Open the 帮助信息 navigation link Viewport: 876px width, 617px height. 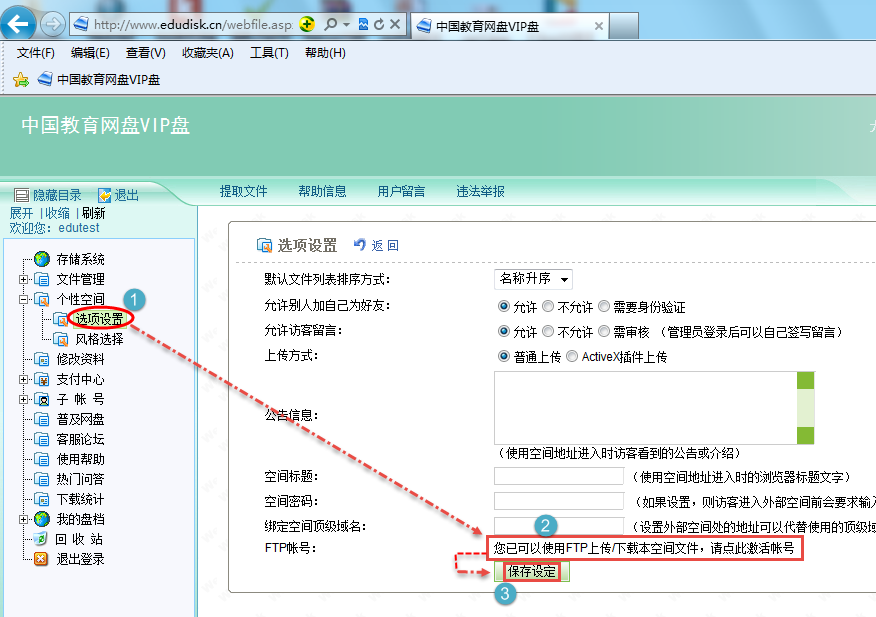pos(322,191)
